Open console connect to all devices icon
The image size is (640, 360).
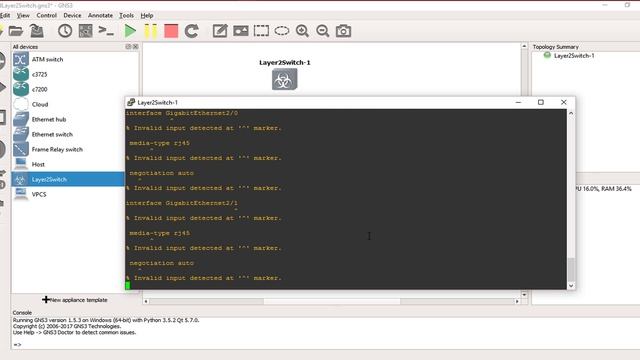click(x=106, y=31)
